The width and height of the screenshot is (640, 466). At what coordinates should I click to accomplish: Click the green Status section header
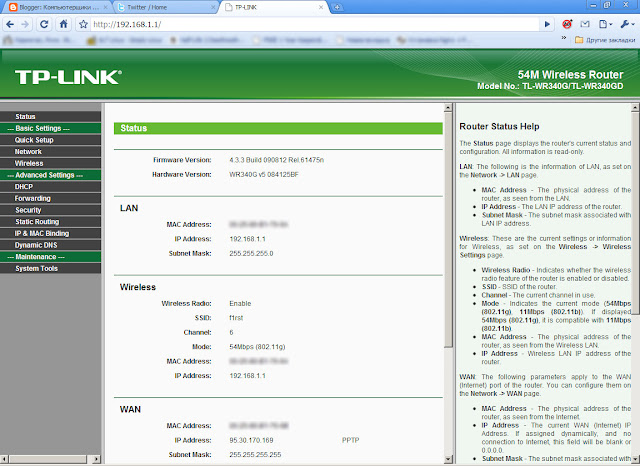tap(278, 128)
